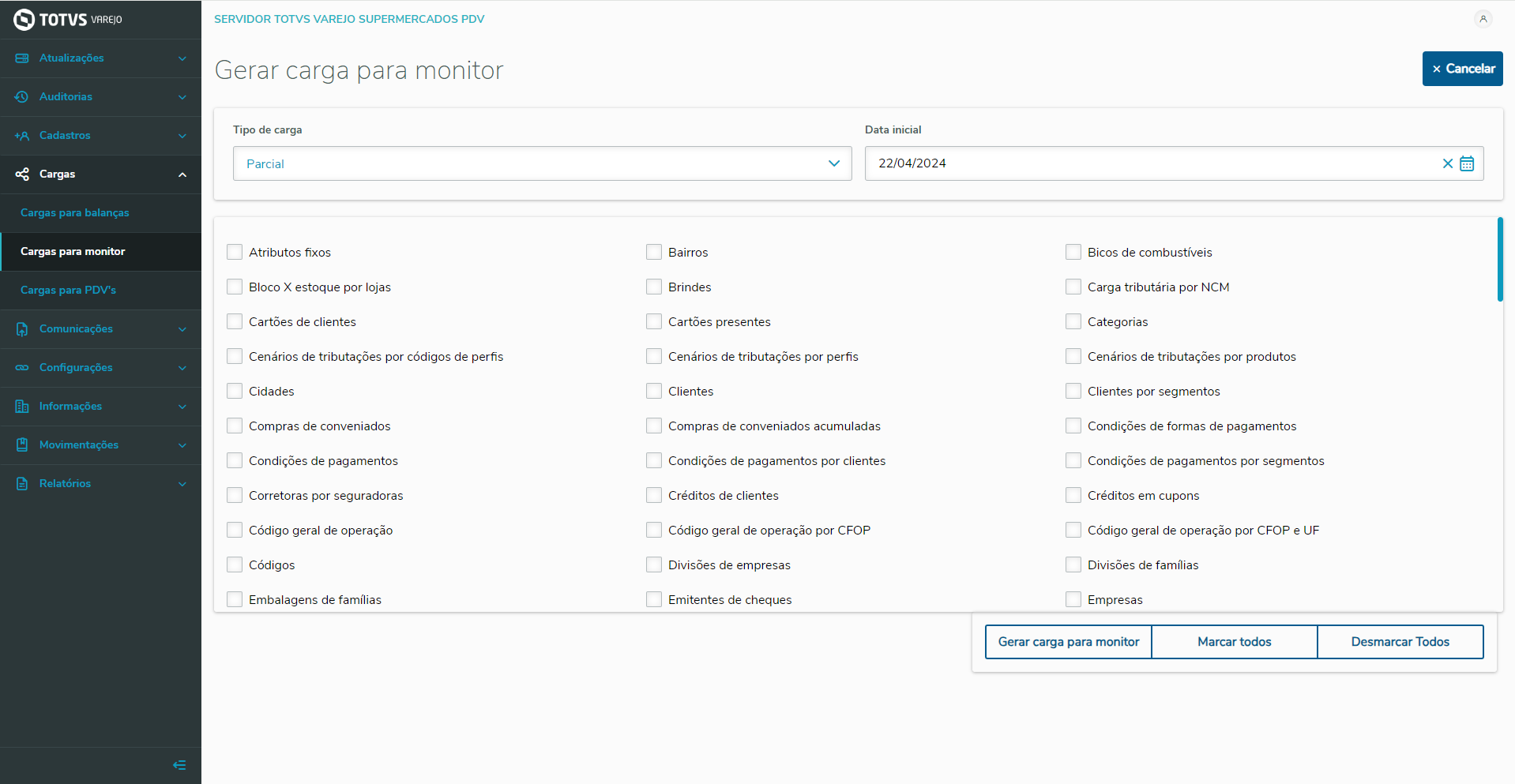Click the Relatórios document icon
The height and width of the screenshot is (784, 1515).
point(22,483)
